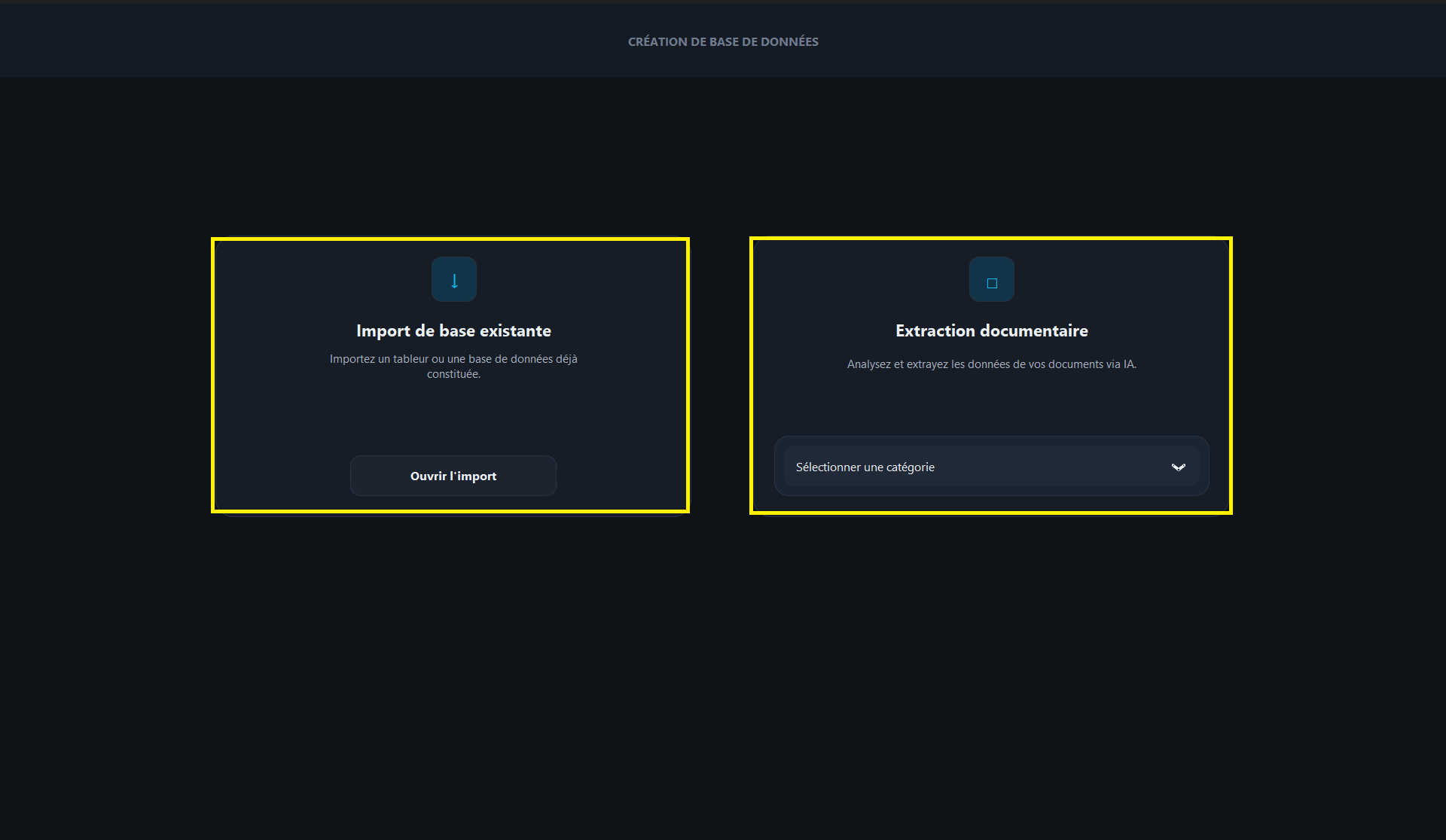Click the Importez un tableur description text

[x=453, y=367]
